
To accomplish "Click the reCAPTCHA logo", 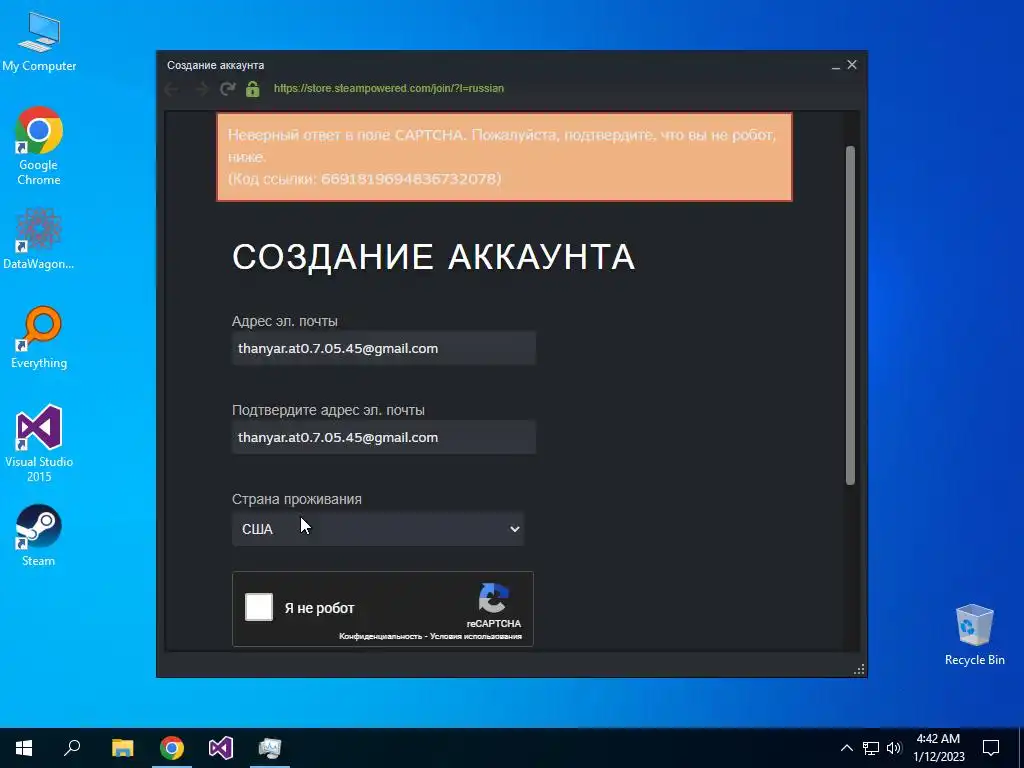I will pyautogui.click(x=494, y=598).
